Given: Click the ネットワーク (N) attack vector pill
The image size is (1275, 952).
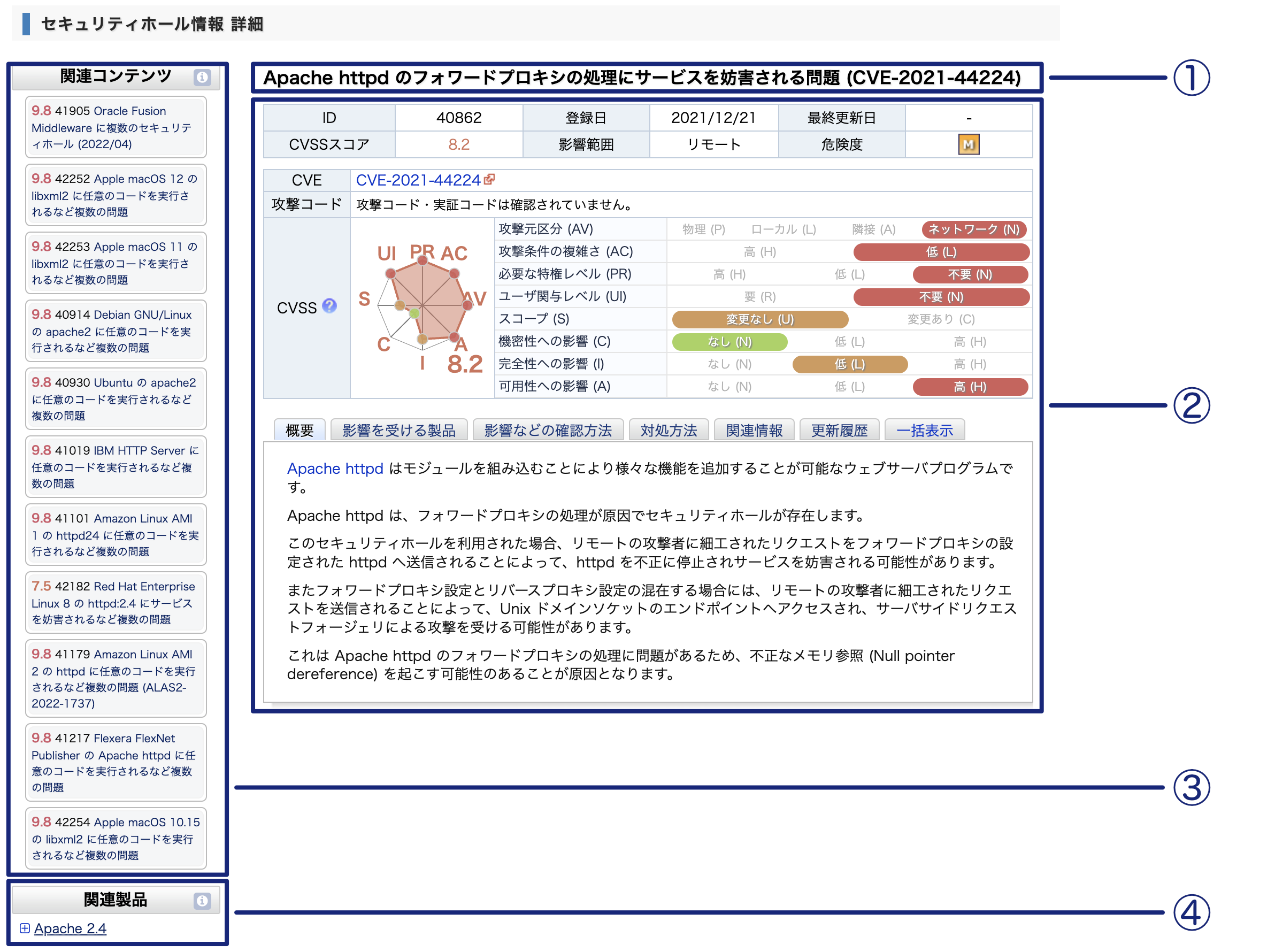Looking at the screenshot, I should click(x=974, y=229).
